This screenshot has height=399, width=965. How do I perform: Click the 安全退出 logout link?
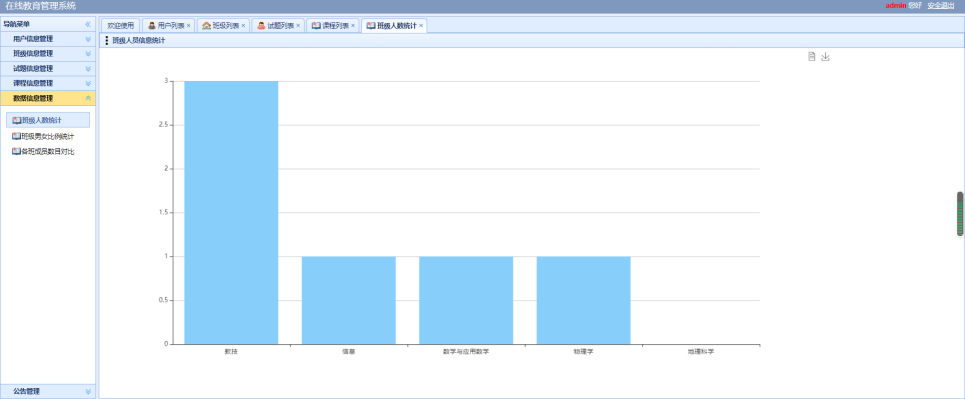pos(940,6)
